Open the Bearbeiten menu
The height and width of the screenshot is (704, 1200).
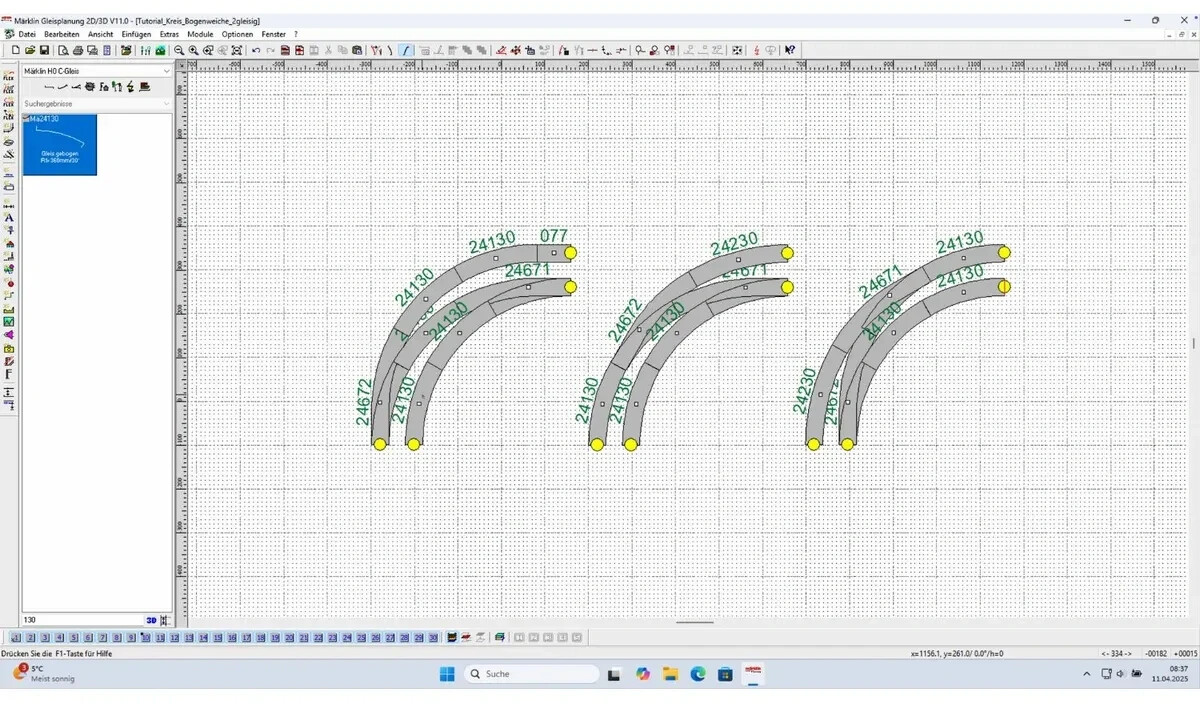(x=62, y=34)
